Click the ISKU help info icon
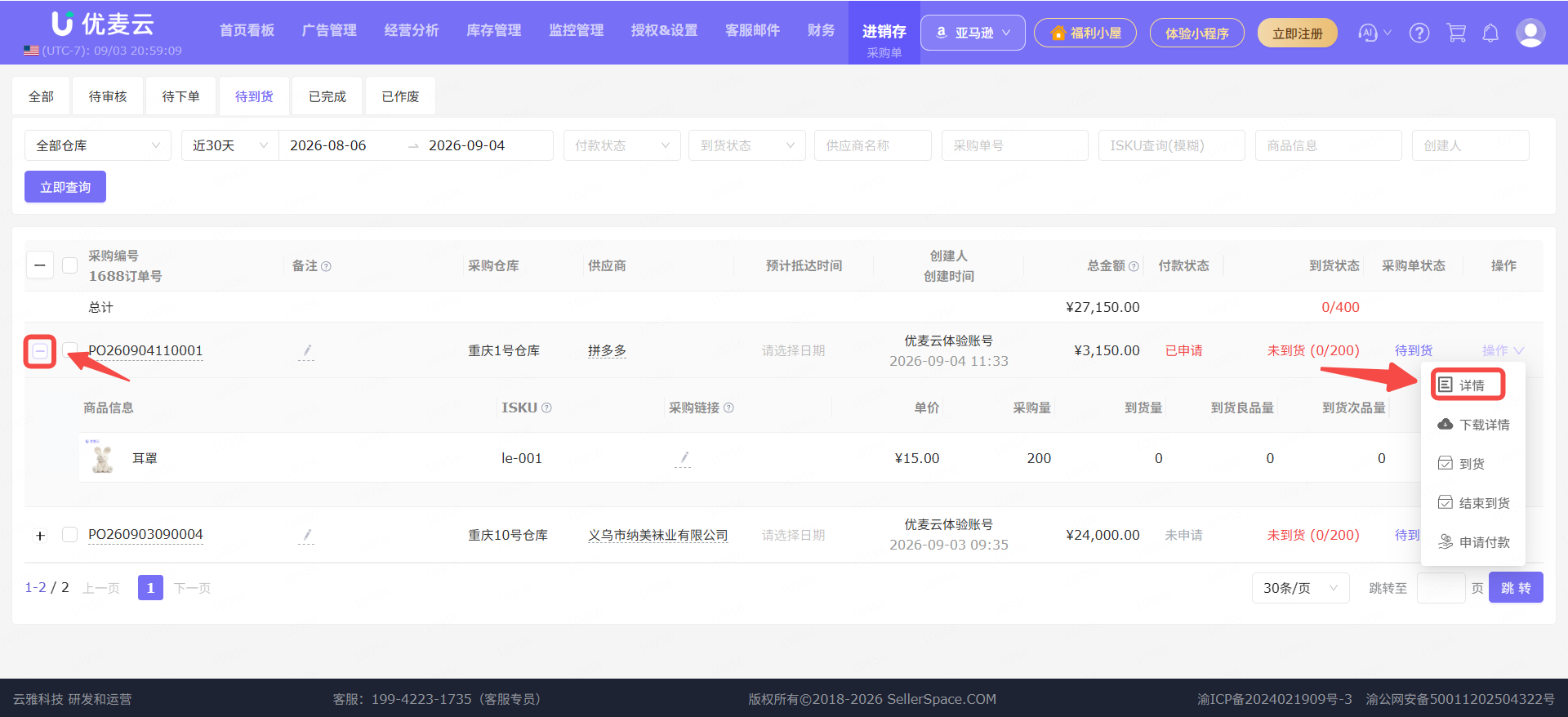1568x717 pixels. coord(546,407)
